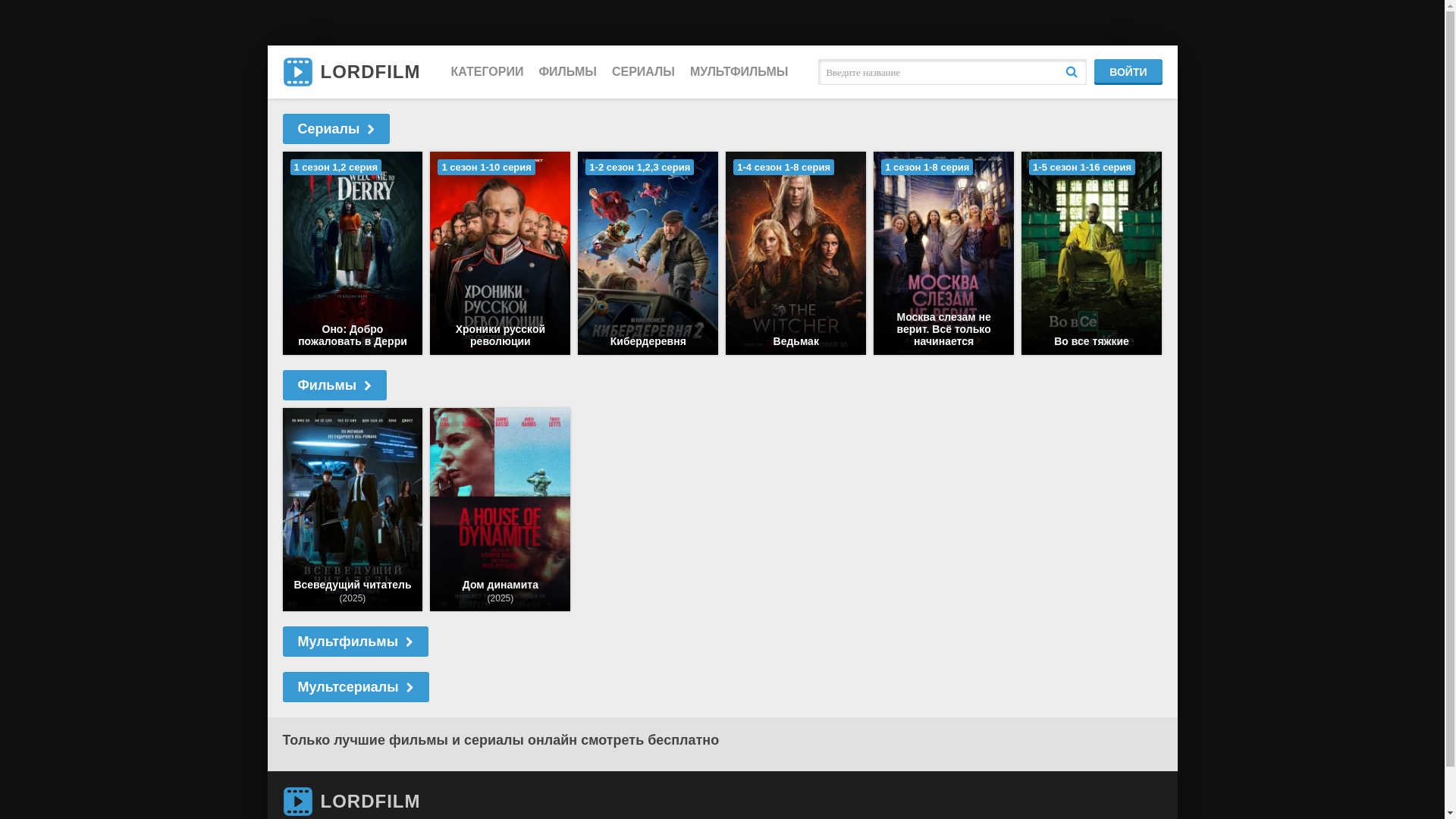Open the Сериалы menu item
1456x819 pixels.
pos(643,72)
